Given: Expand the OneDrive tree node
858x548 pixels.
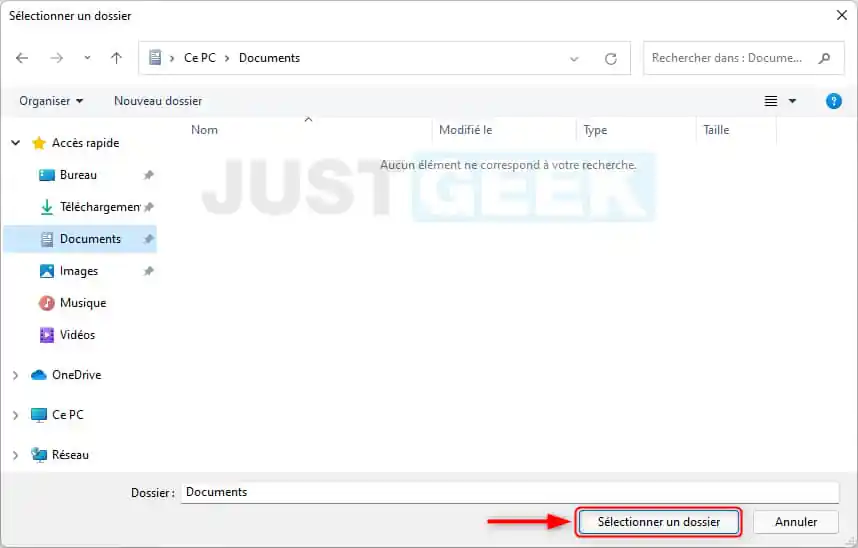Looking at the screenshot, I should coord(15,375).
